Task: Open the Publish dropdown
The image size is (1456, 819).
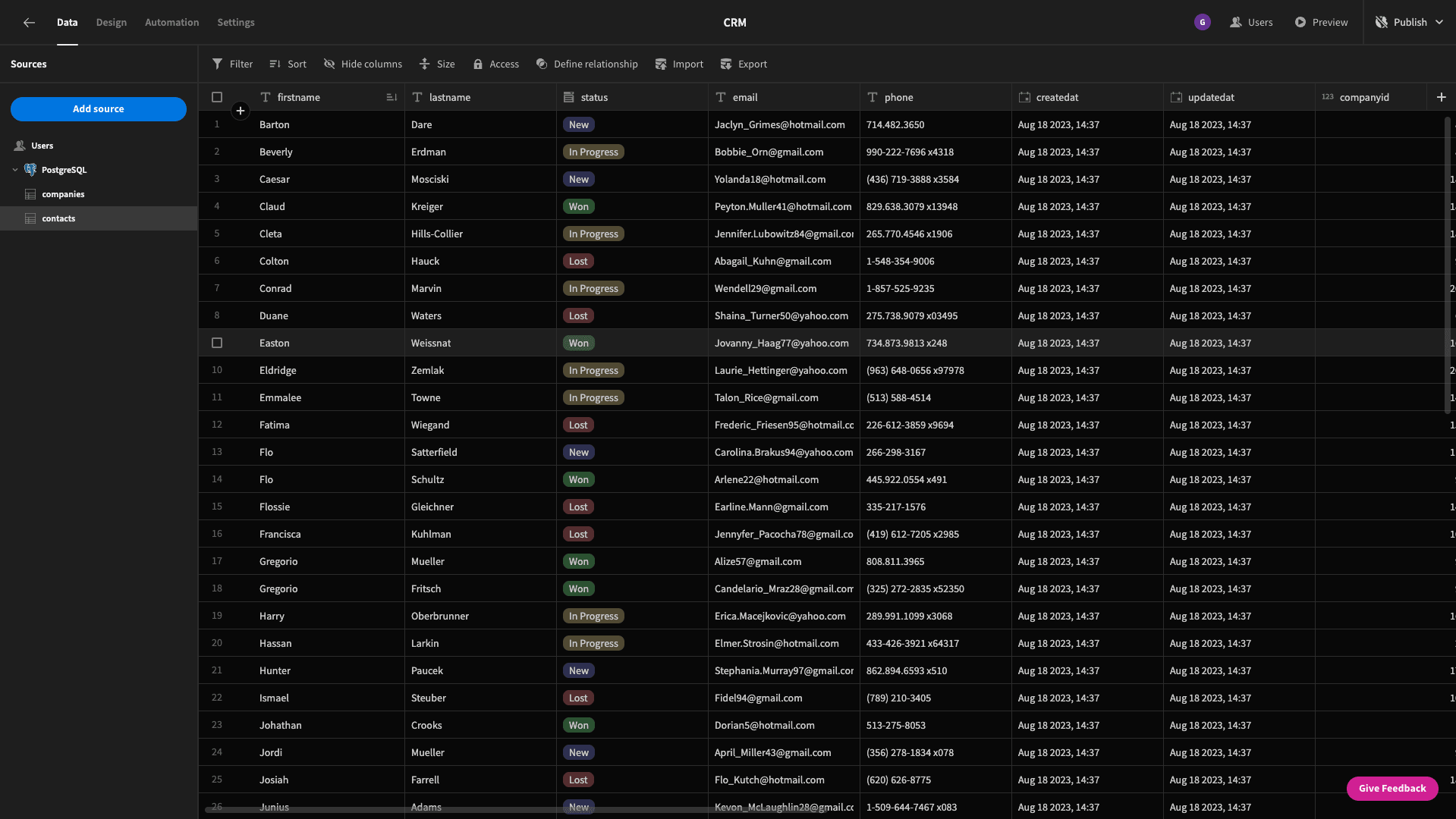Action: tap(1410, 23)
